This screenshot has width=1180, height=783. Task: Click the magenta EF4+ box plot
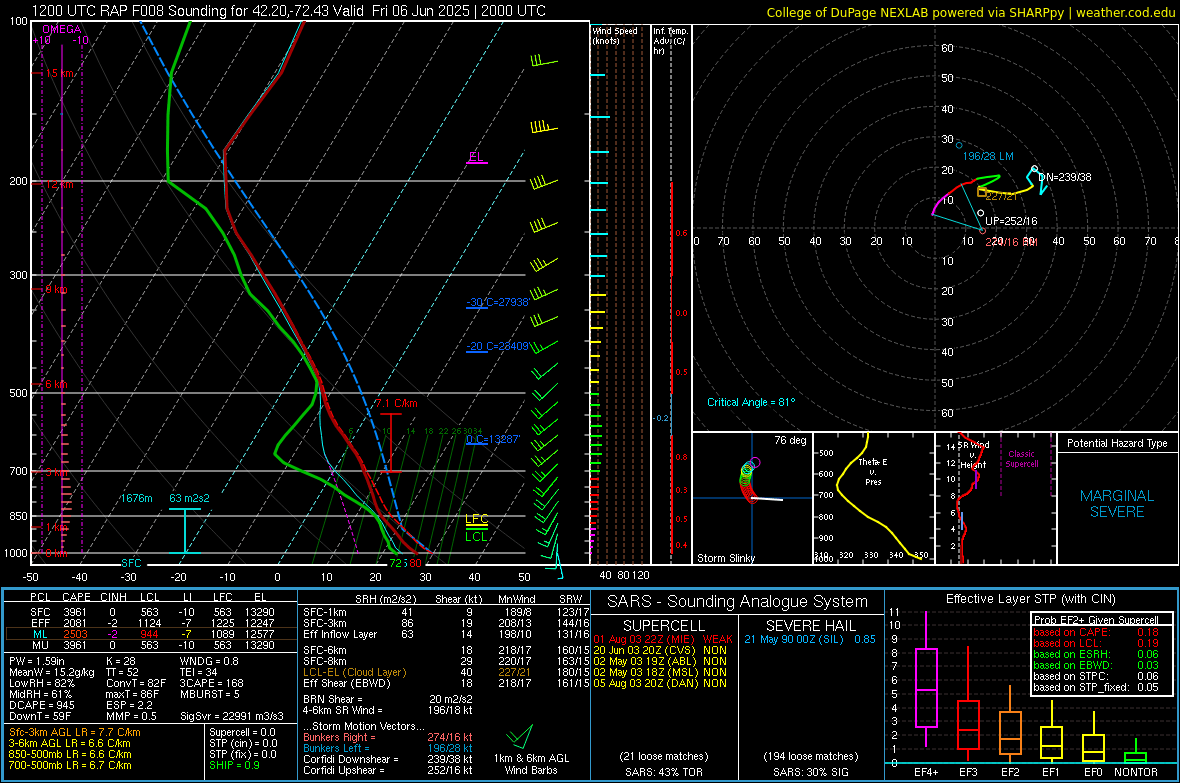click(x=926, y=679)
